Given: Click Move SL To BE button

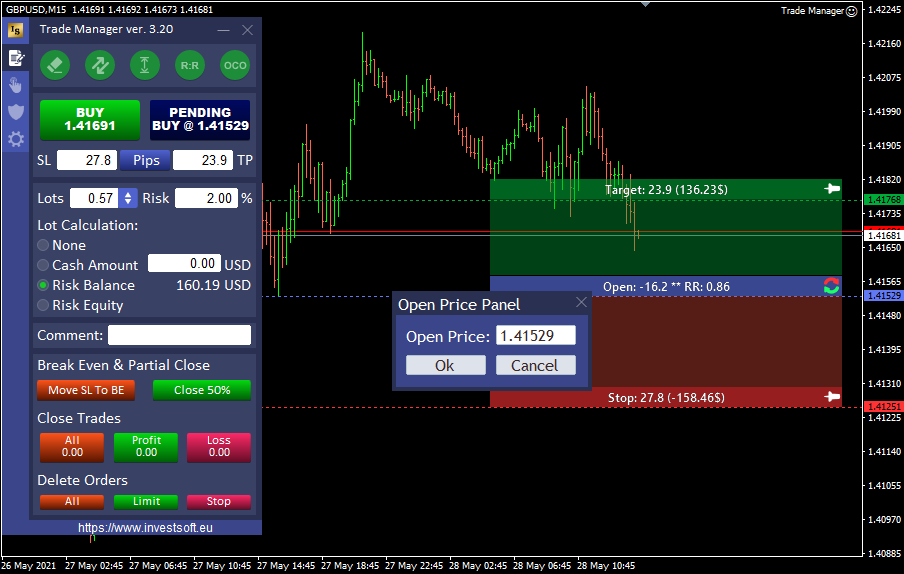Looking at the screenshot, I should 86,390.
